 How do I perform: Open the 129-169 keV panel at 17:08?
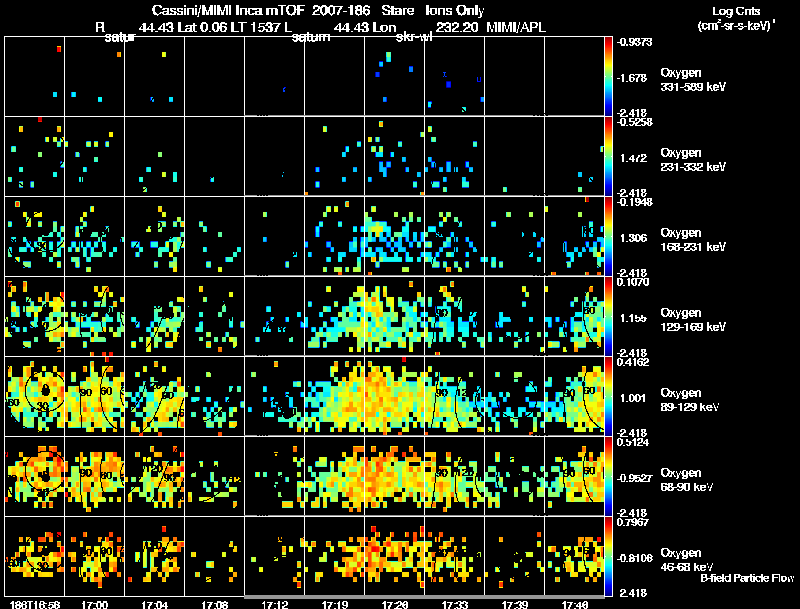[214, 316]
